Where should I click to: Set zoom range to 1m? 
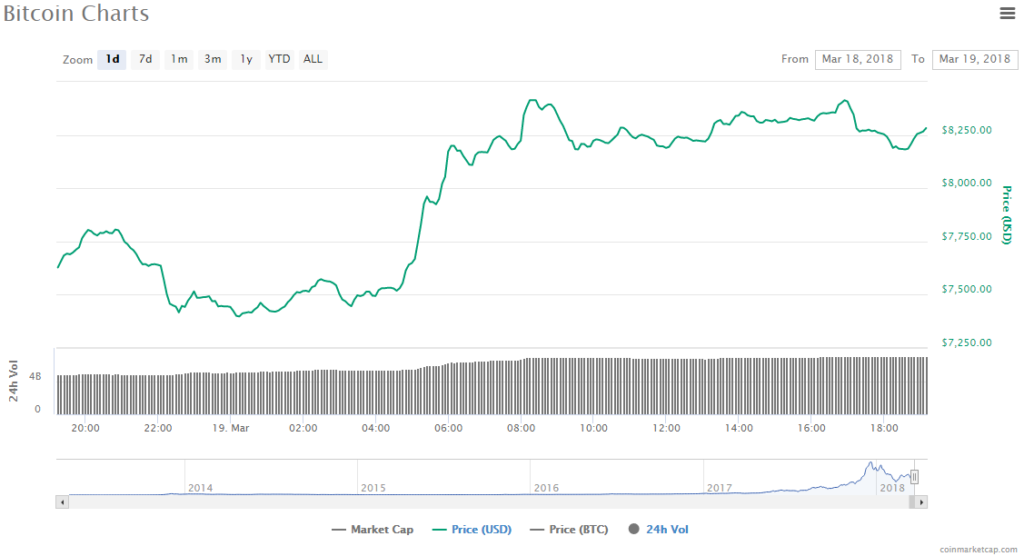pyautogui.click(x=179, y=59)
